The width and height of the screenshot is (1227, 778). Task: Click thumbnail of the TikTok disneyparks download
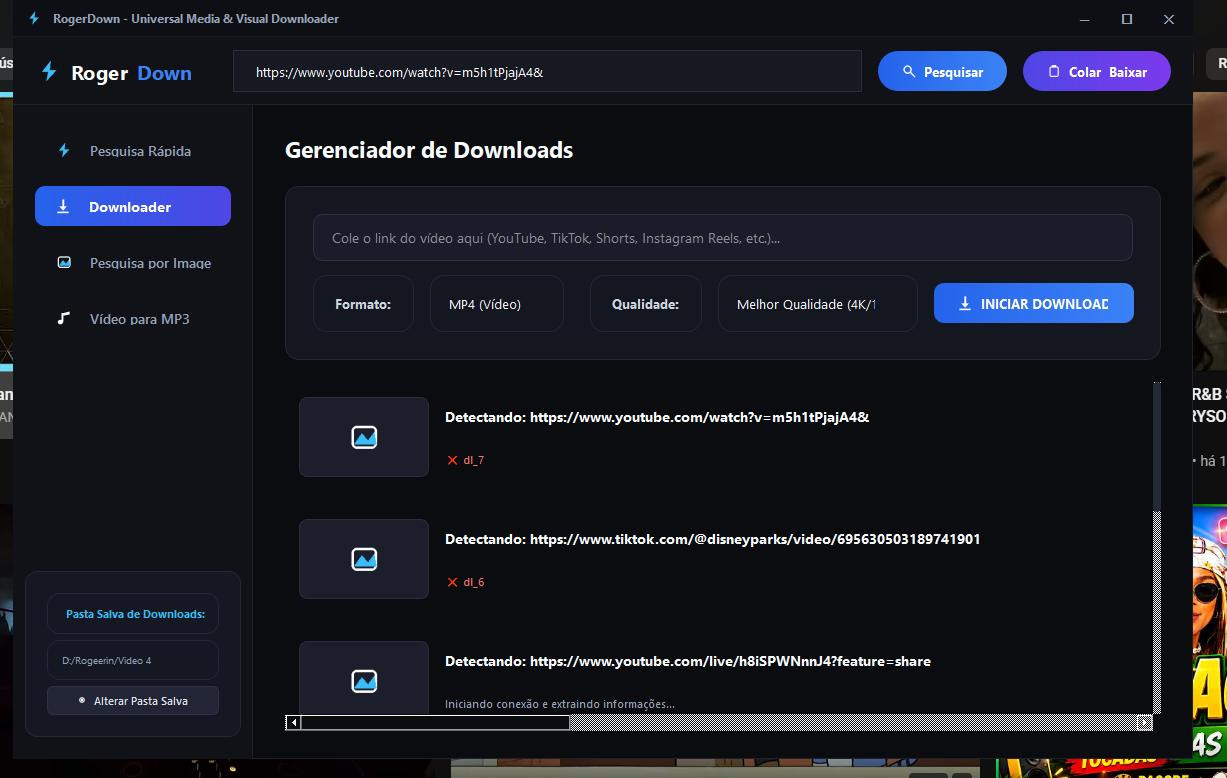(x=364, y=559)
